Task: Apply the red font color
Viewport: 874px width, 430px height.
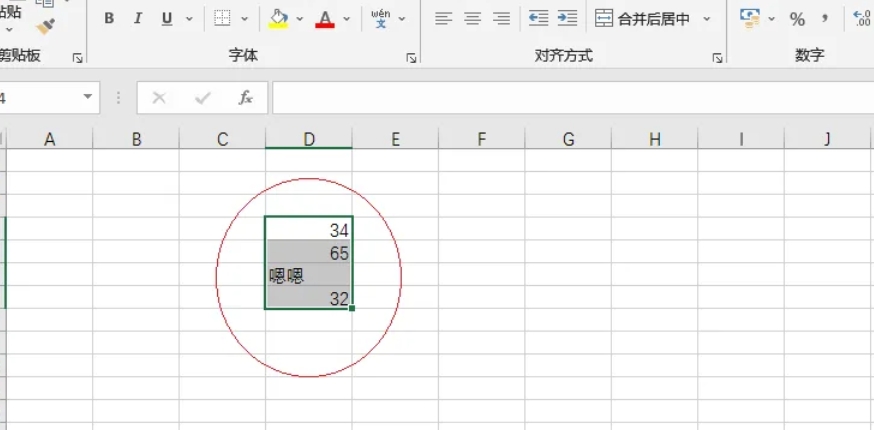Action: (x=325, y=19)
